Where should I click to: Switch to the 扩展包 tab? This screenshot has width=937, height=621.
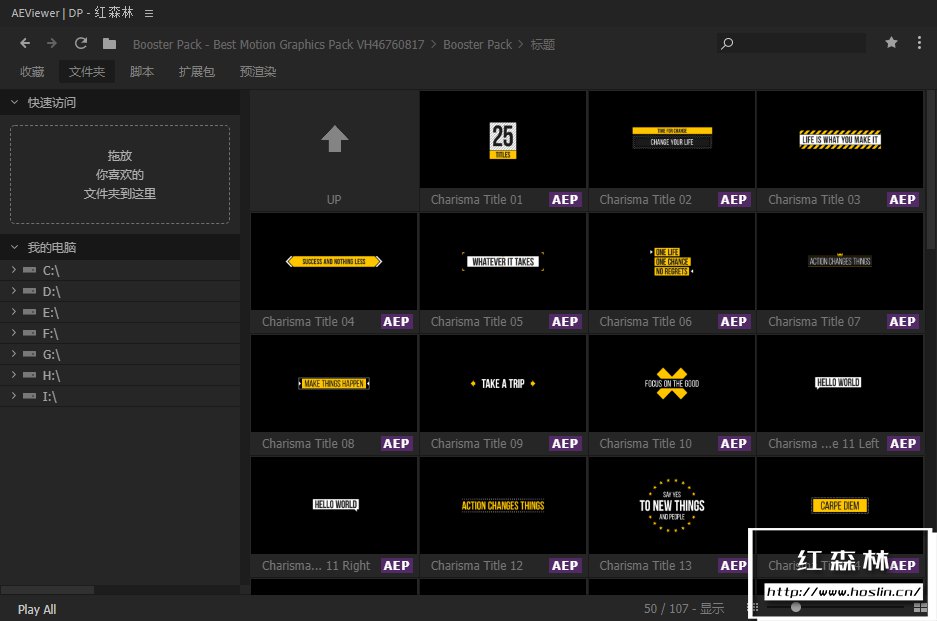(x=197, y=72)
